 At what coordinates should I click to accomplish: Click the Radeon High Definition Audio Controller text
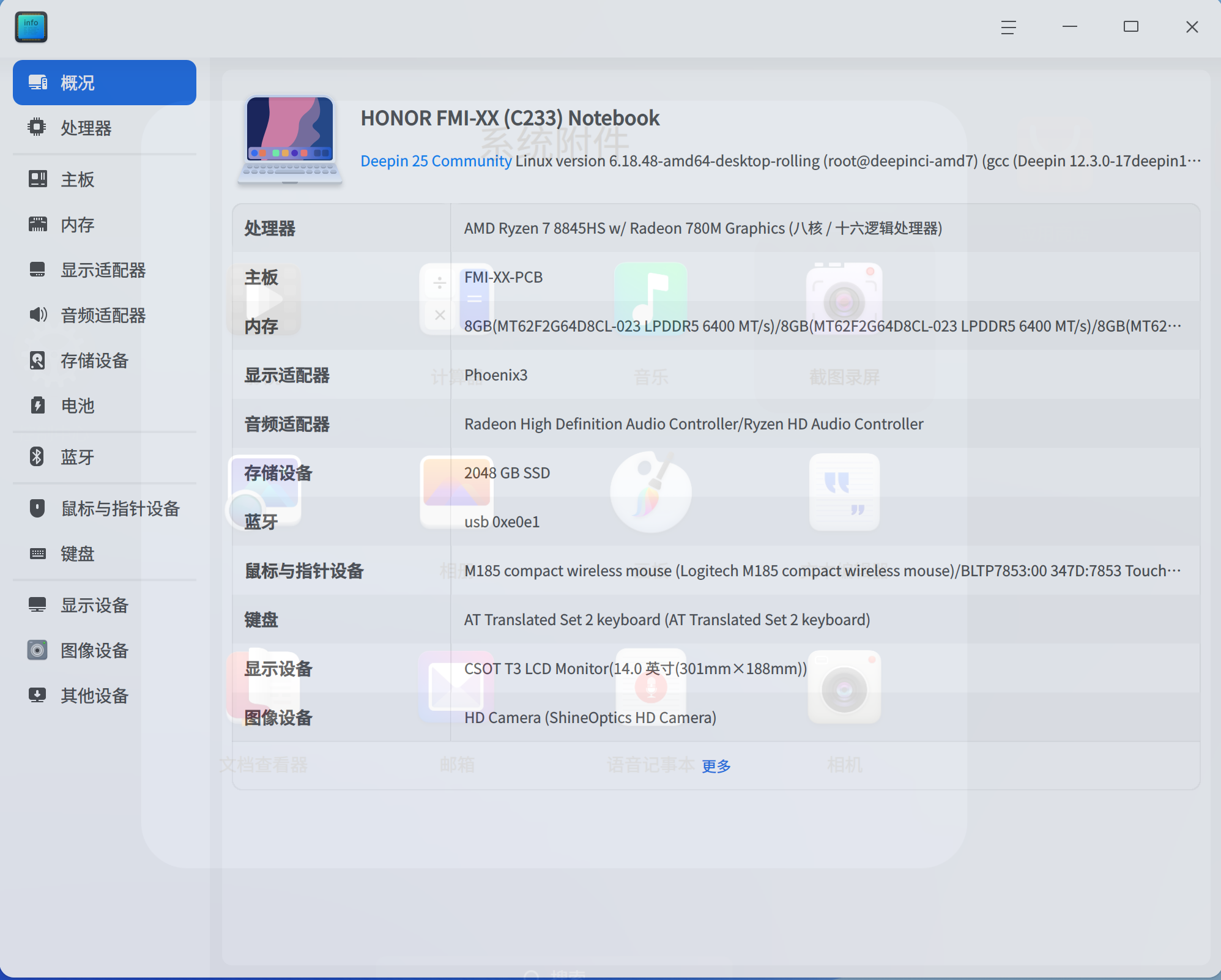[x=694, y=424]
